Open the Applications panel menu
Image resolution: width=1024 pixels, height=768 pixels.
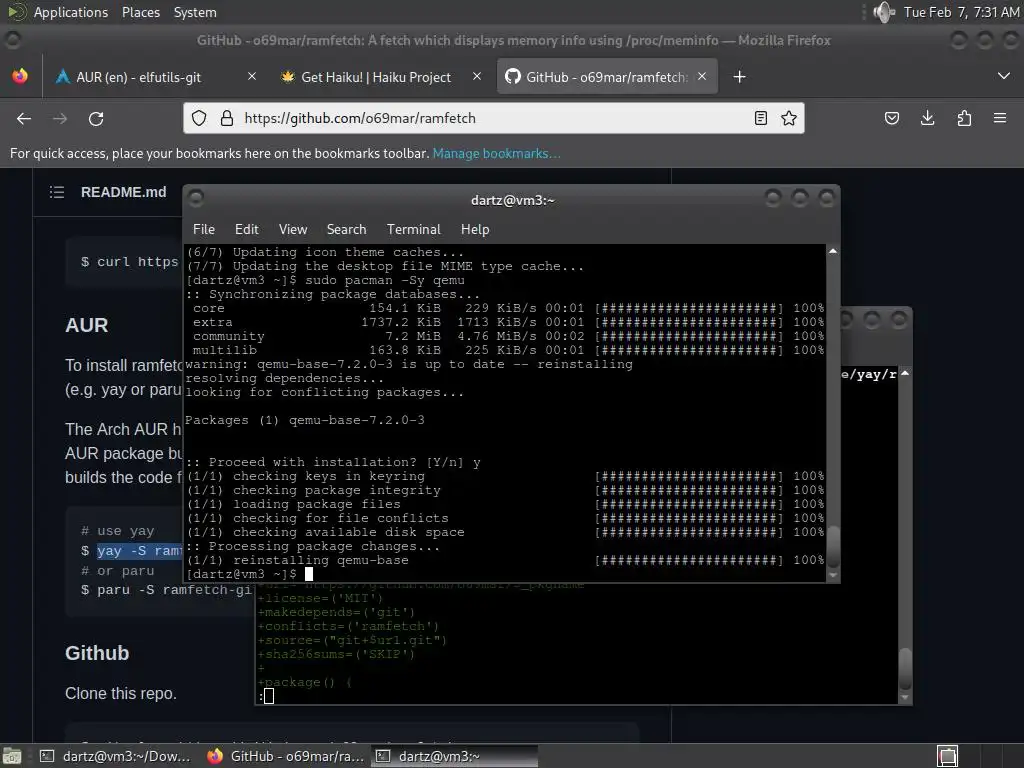pyautogui.click(x=71, y=12)
